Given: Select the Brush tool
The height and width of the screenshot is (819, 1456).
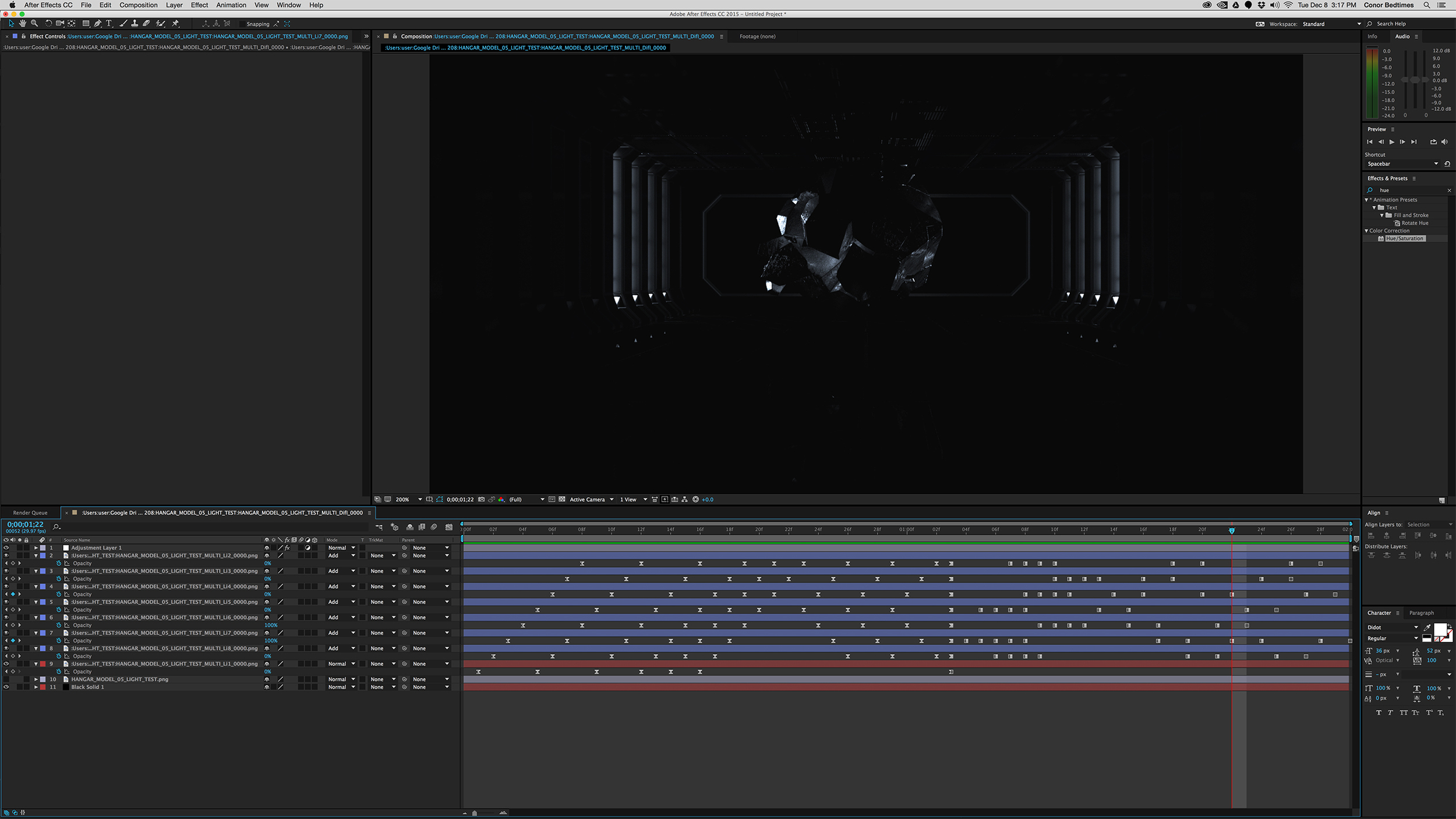Looking at the screenshot, I should [123, 24].
